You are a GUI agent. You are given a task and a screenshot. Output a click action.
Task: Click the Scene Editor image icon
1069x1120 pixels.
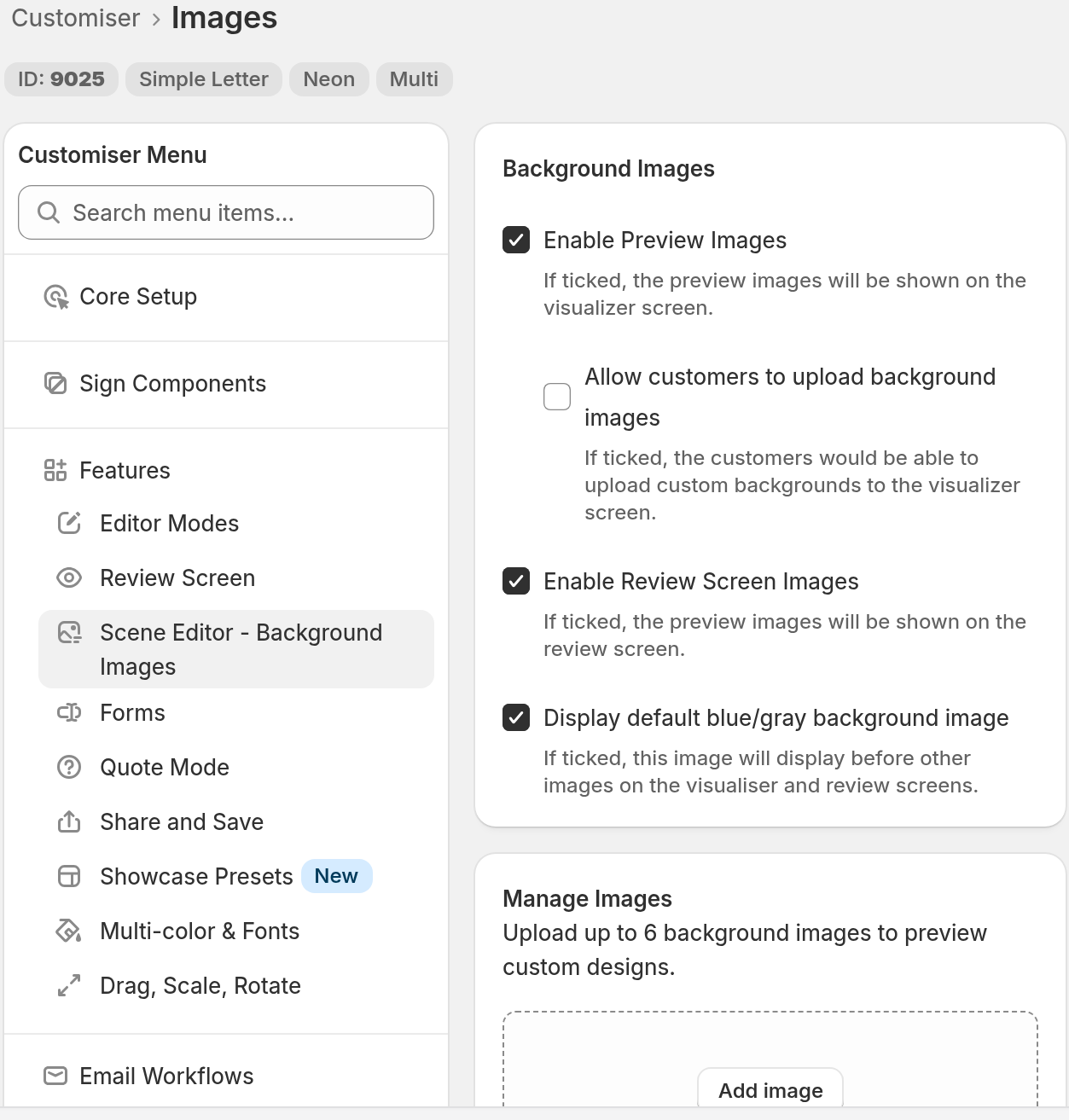tap(69, 633)
